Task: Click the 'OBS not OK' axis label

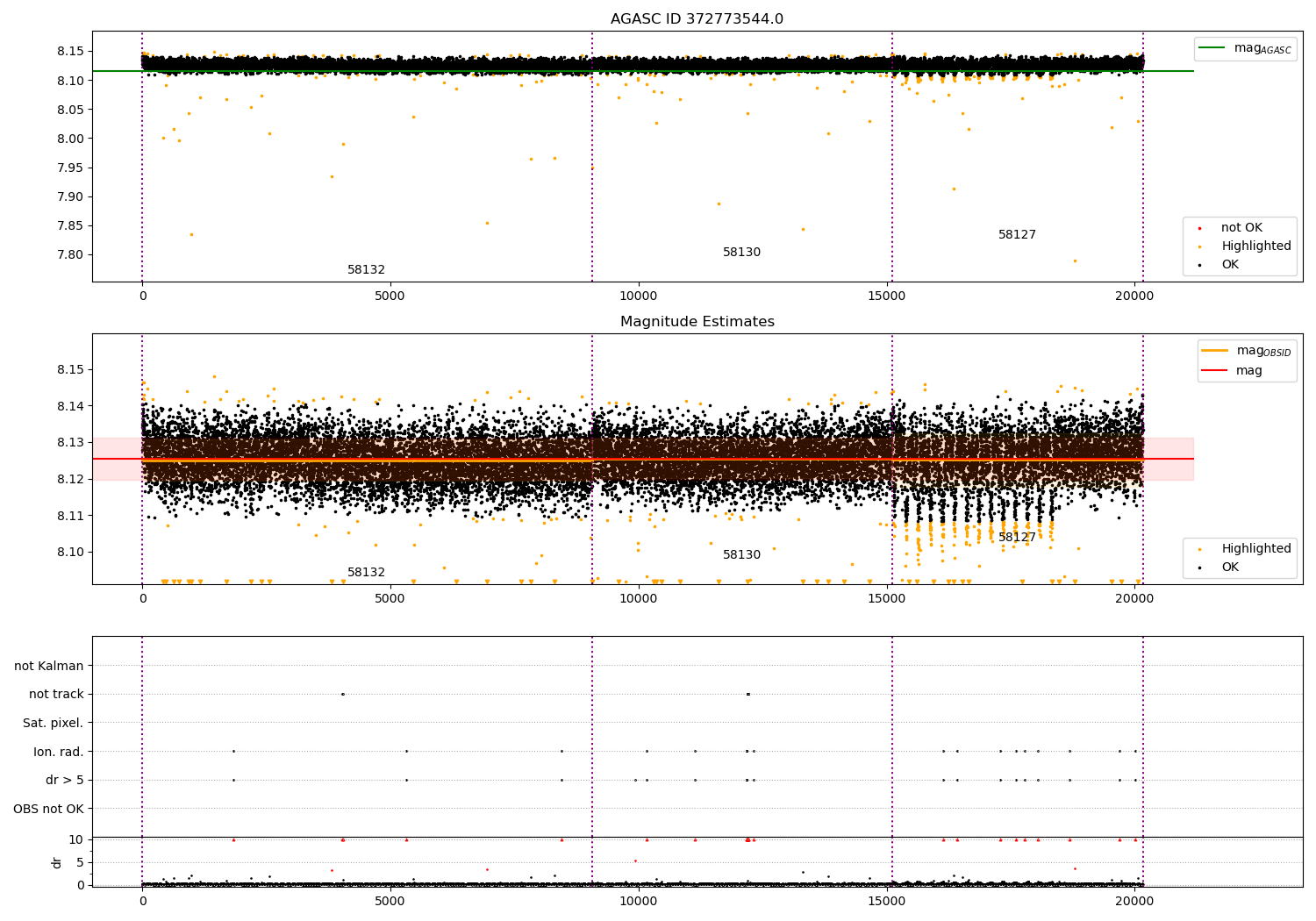Action: pyautogui.click(x=48, y=809)
